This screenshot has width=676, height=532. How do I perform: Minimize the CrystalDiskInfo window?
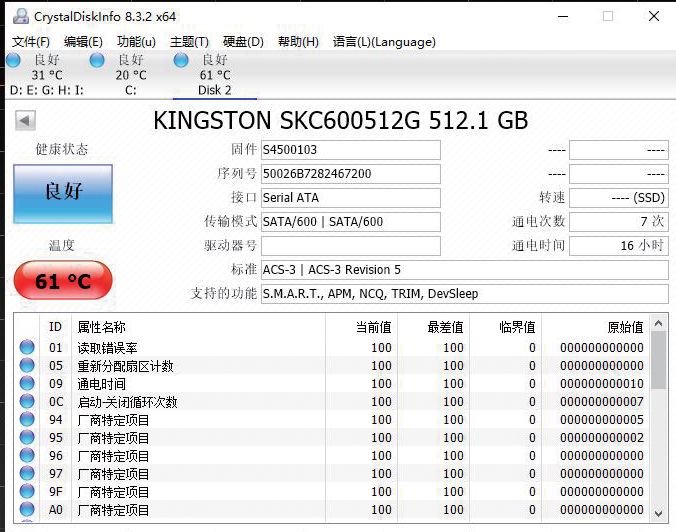point(563,17)
